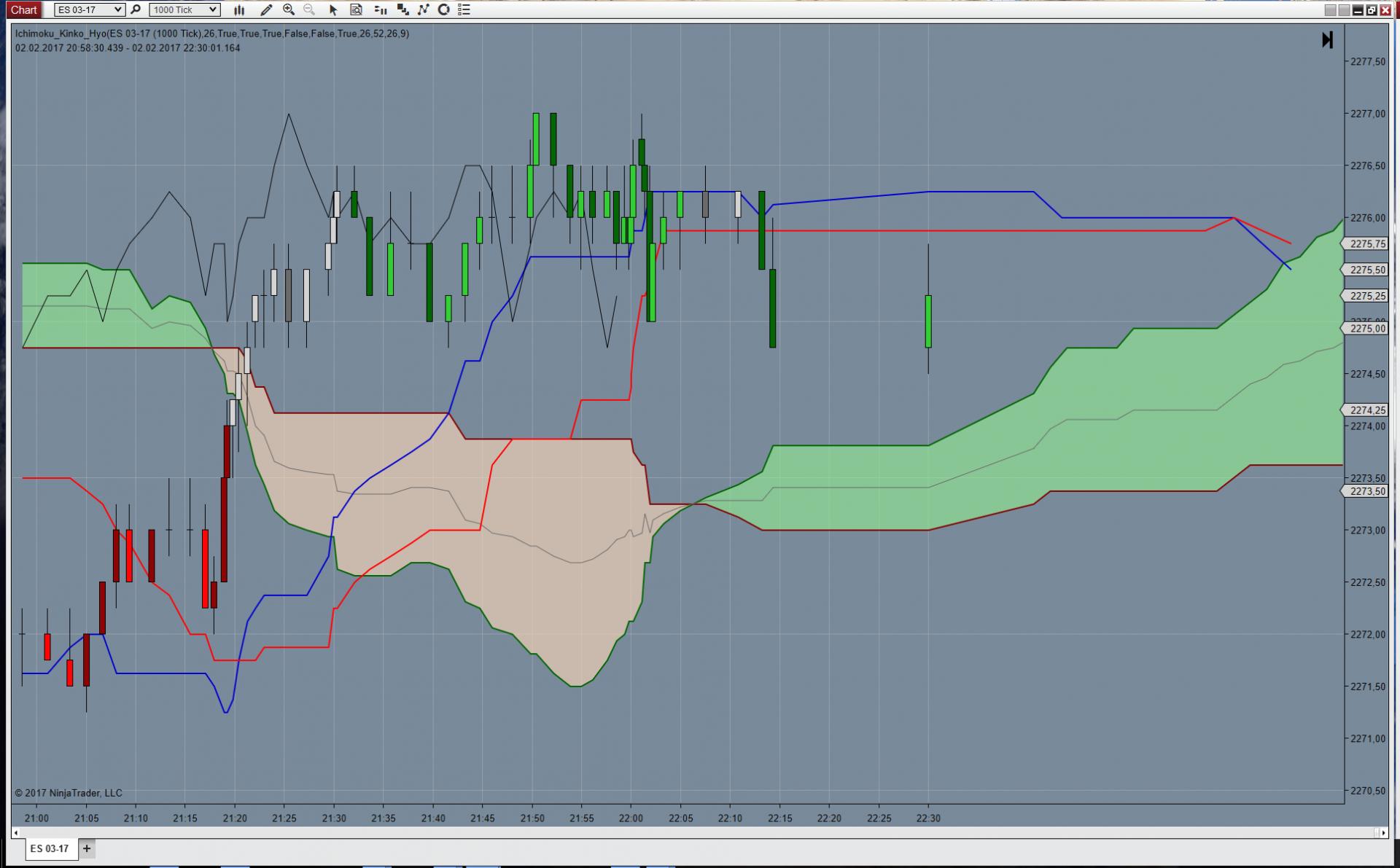Open the bar type chart style icon

coord(238,9)
